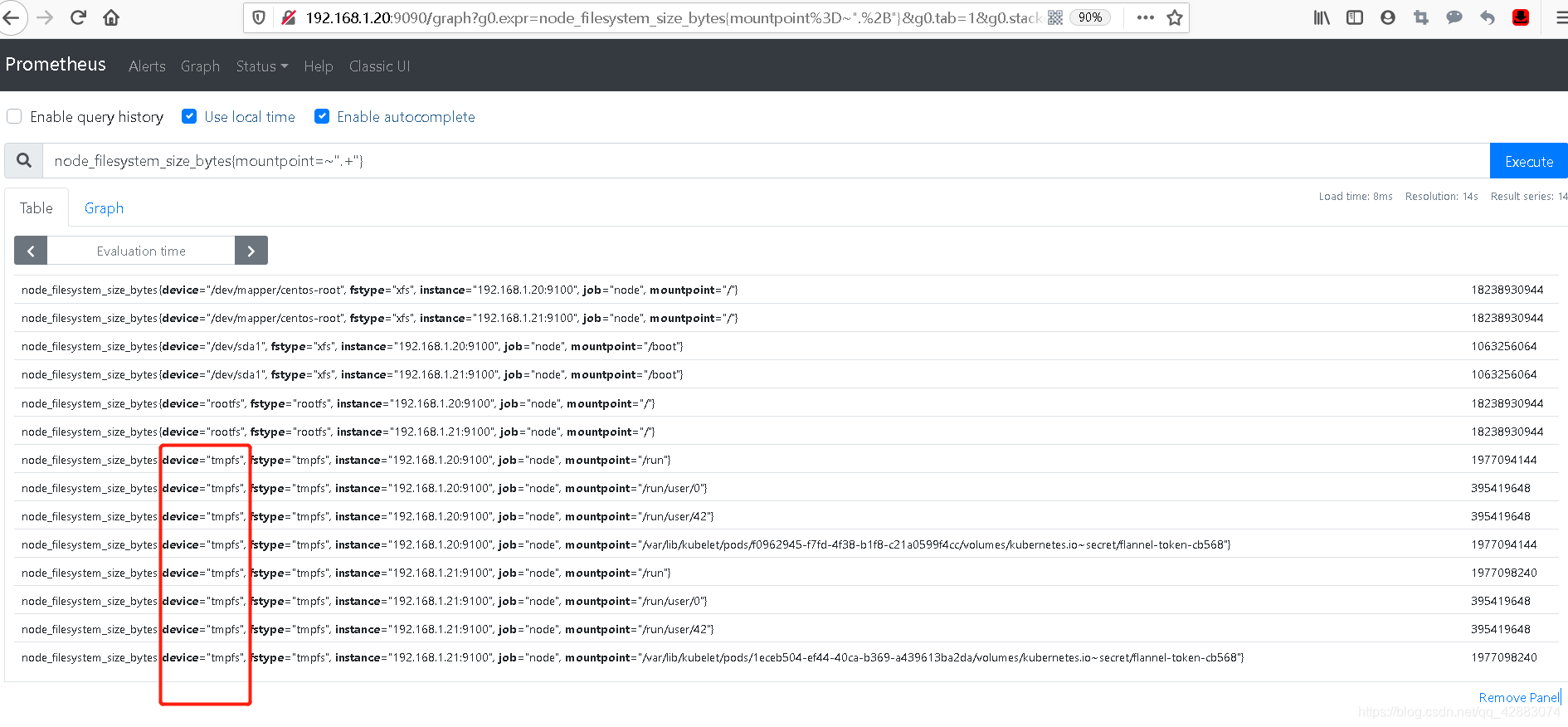Select the 192.168.1.21 /run/user/0 row
This screenshot has width=1568, height=727.
(786, 601)
